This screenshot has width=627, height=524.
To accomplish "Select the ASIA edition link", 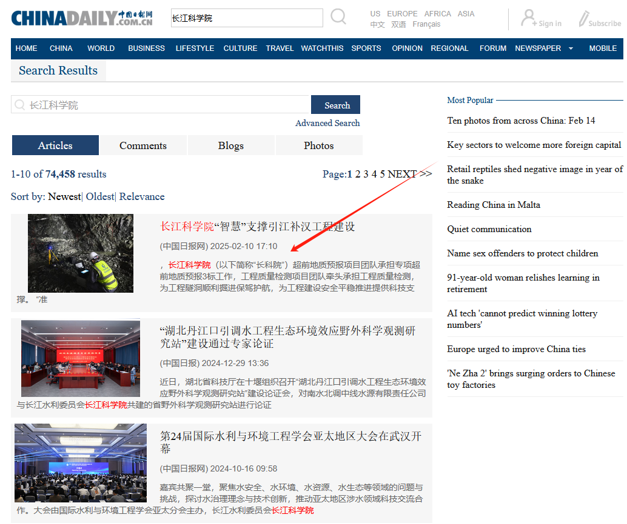I will coord(466,14).
